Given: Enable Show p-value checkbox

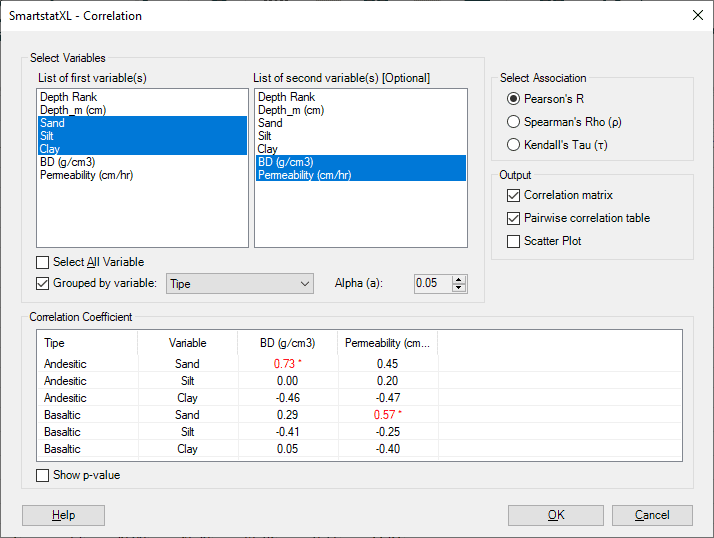Looking at the screenshot, I should click(x=42, y=475).
